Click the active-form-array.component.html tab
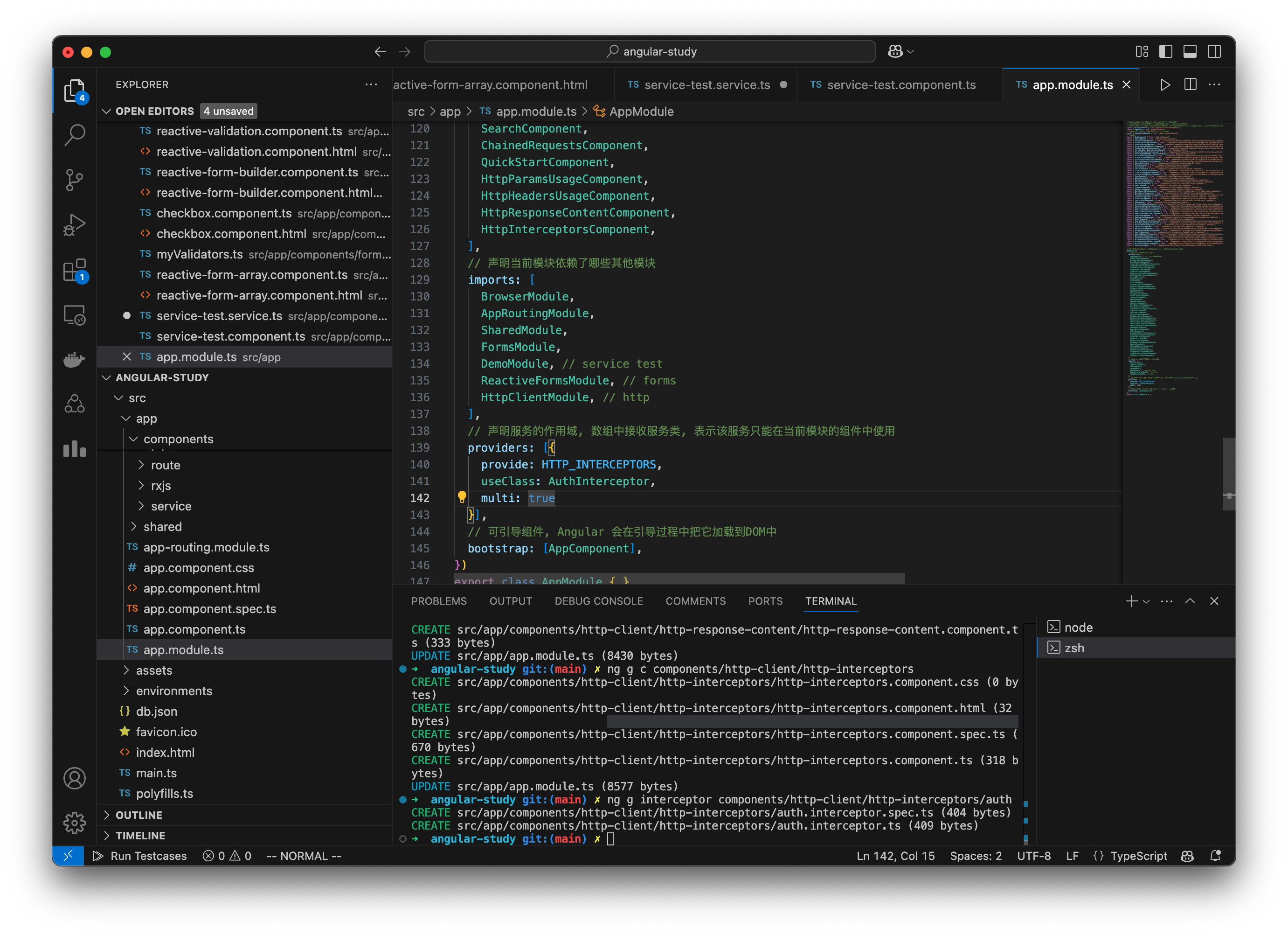 (x=491, y=85)
